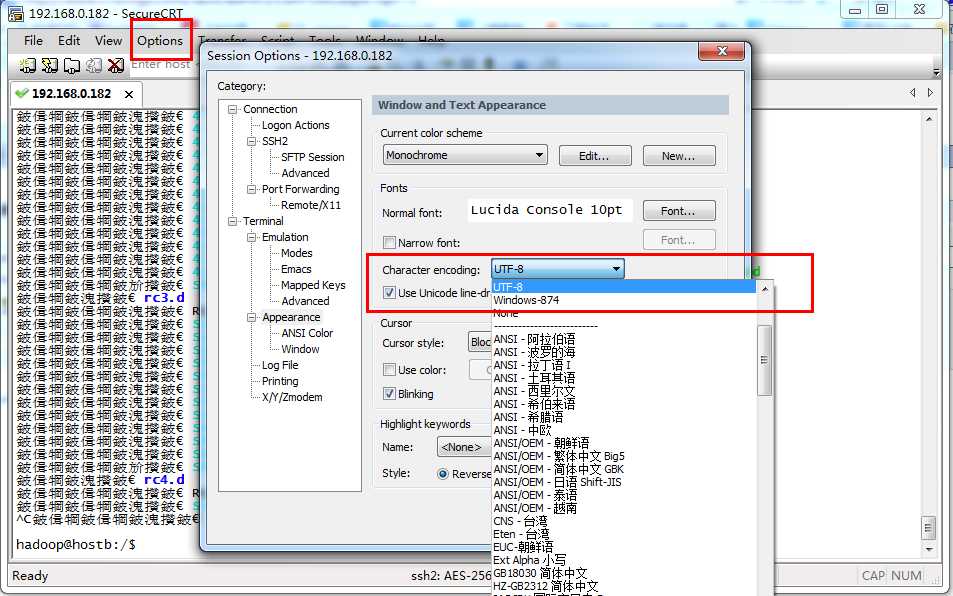The height and width of the screenshot is (596, 953).
Task: Click the Reconnect toolbar icon
Action: click(x=94, y=65)
